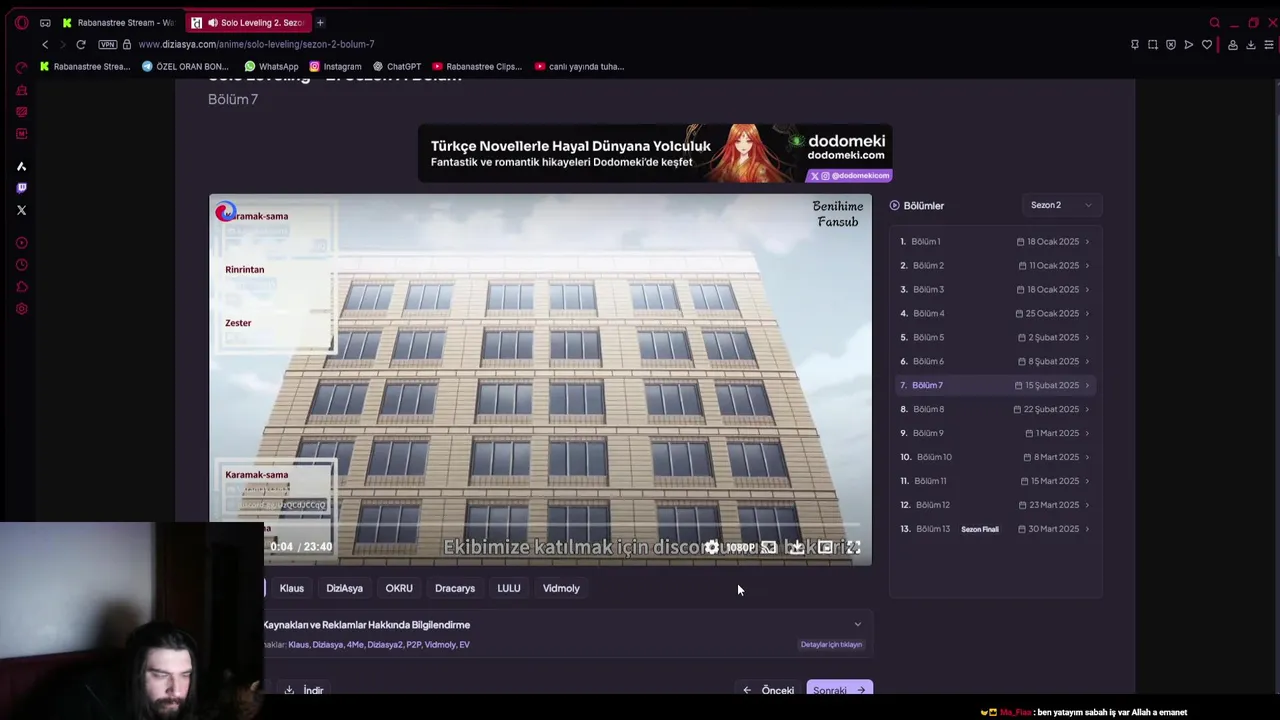Reload the page with the refresh icon

click(x=80, y=44)
